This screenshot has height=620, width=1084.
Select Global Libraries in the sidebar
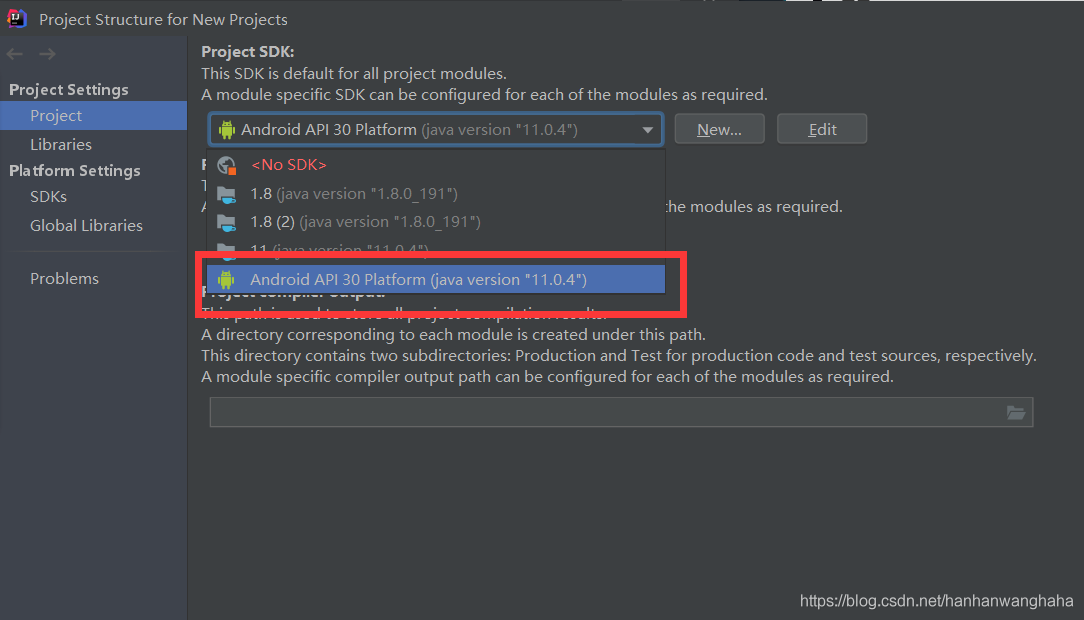(86, 225)
